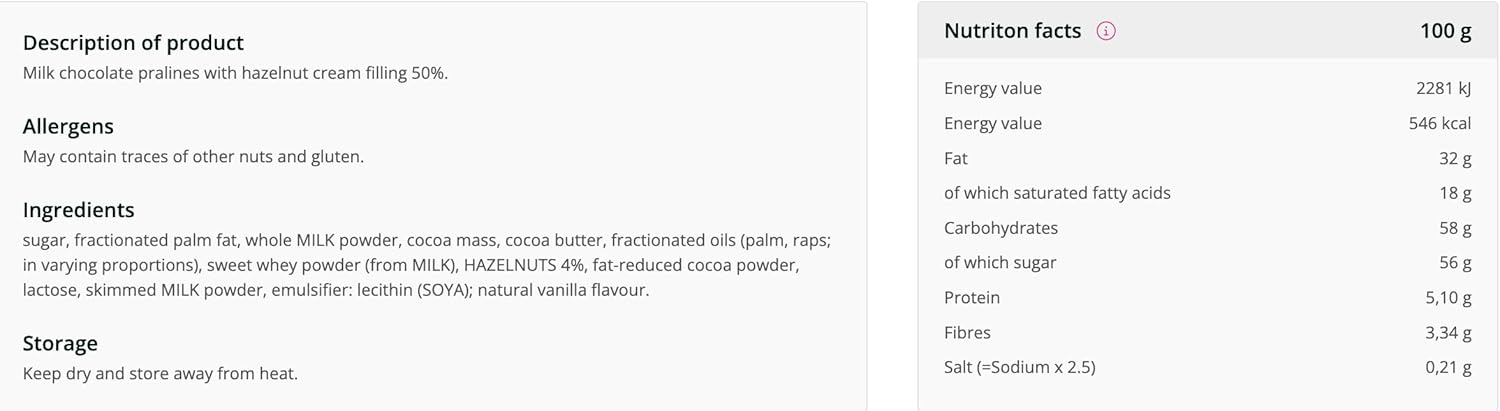1500x411 pixels.
Task: Click the Allergens heading
Action: (x=68, y=127)
